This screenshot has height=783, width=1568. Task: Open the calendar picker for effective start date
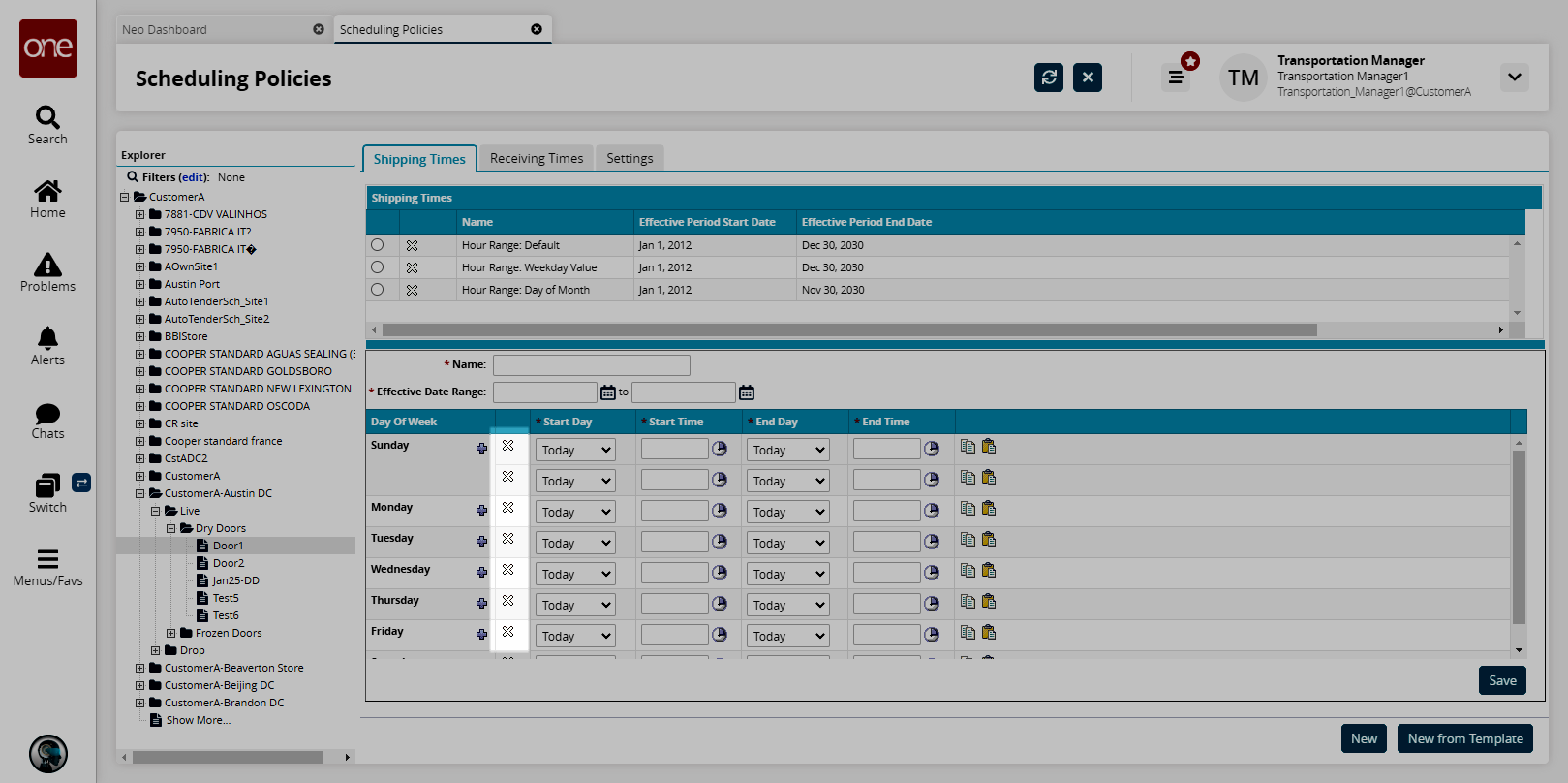(608, 392)
